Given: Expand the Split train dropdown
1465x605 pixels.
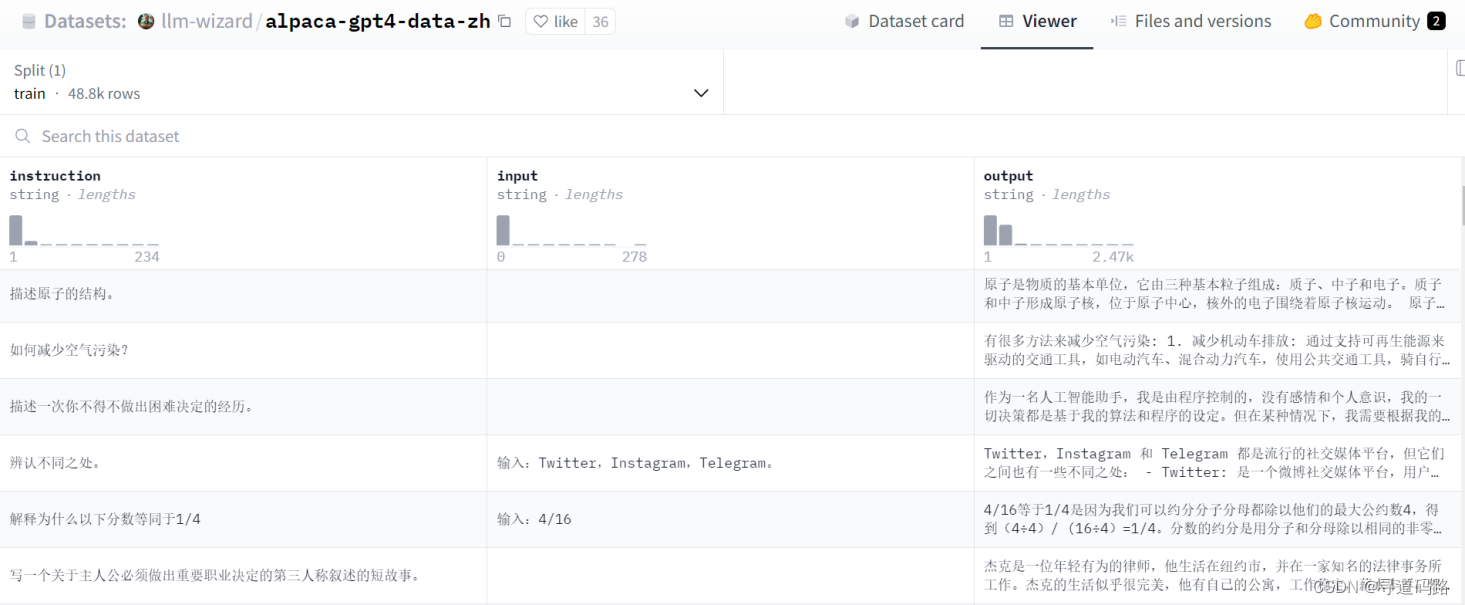Looking at the screenshot, I should [x=701, y=93].
